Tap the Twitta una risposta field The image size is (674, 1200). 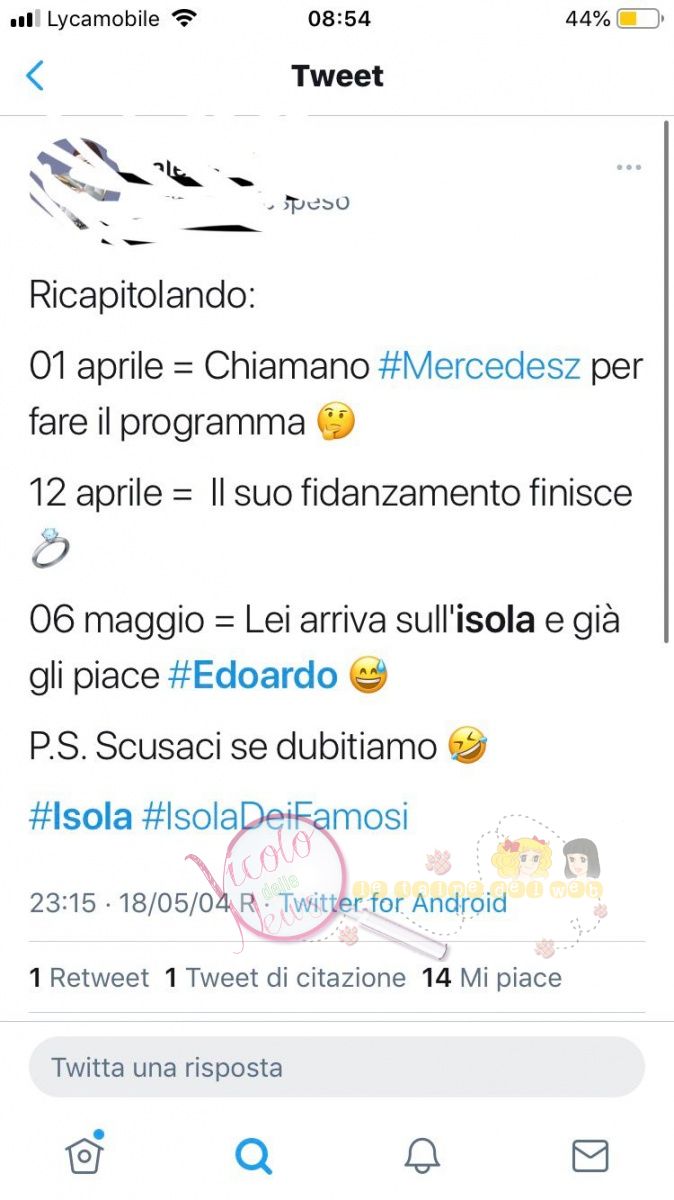[x=337, y=1067]
